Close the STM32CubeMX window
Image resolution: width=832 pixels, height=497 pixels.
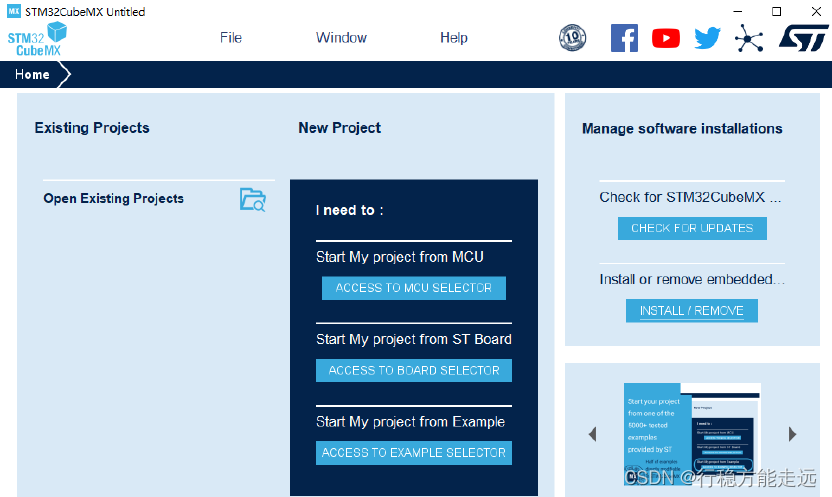point(816,11)
